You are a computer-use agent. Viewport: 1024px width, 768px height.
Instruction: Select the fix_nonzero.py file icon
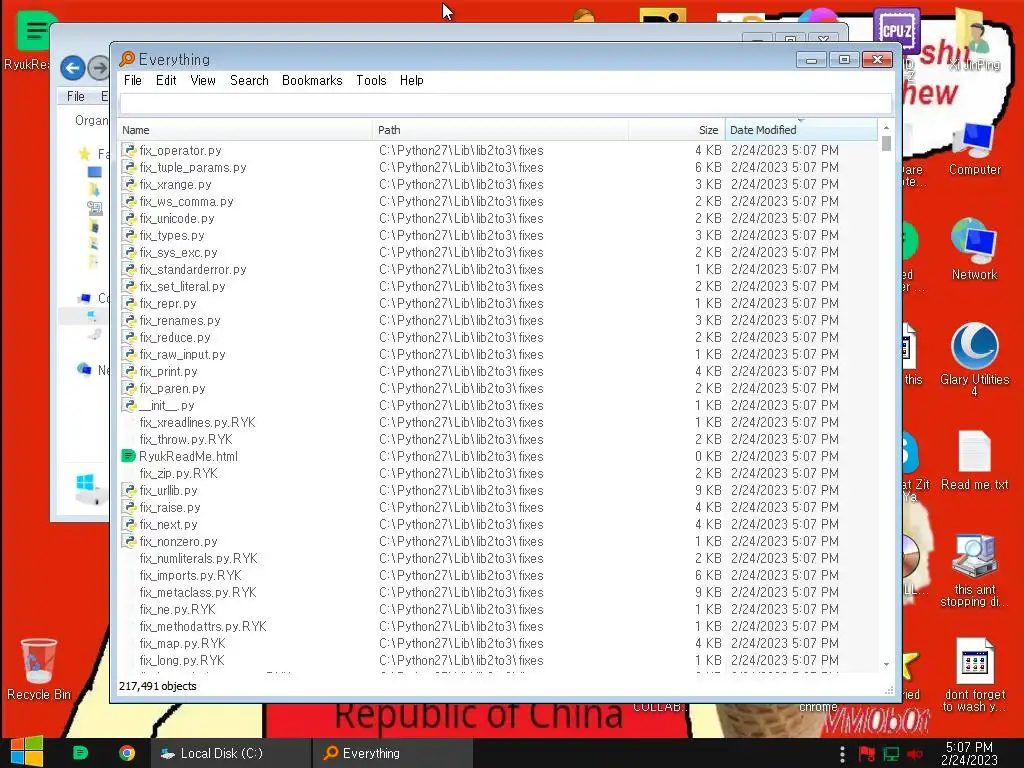pyautogui.click(x=129, y=541)
